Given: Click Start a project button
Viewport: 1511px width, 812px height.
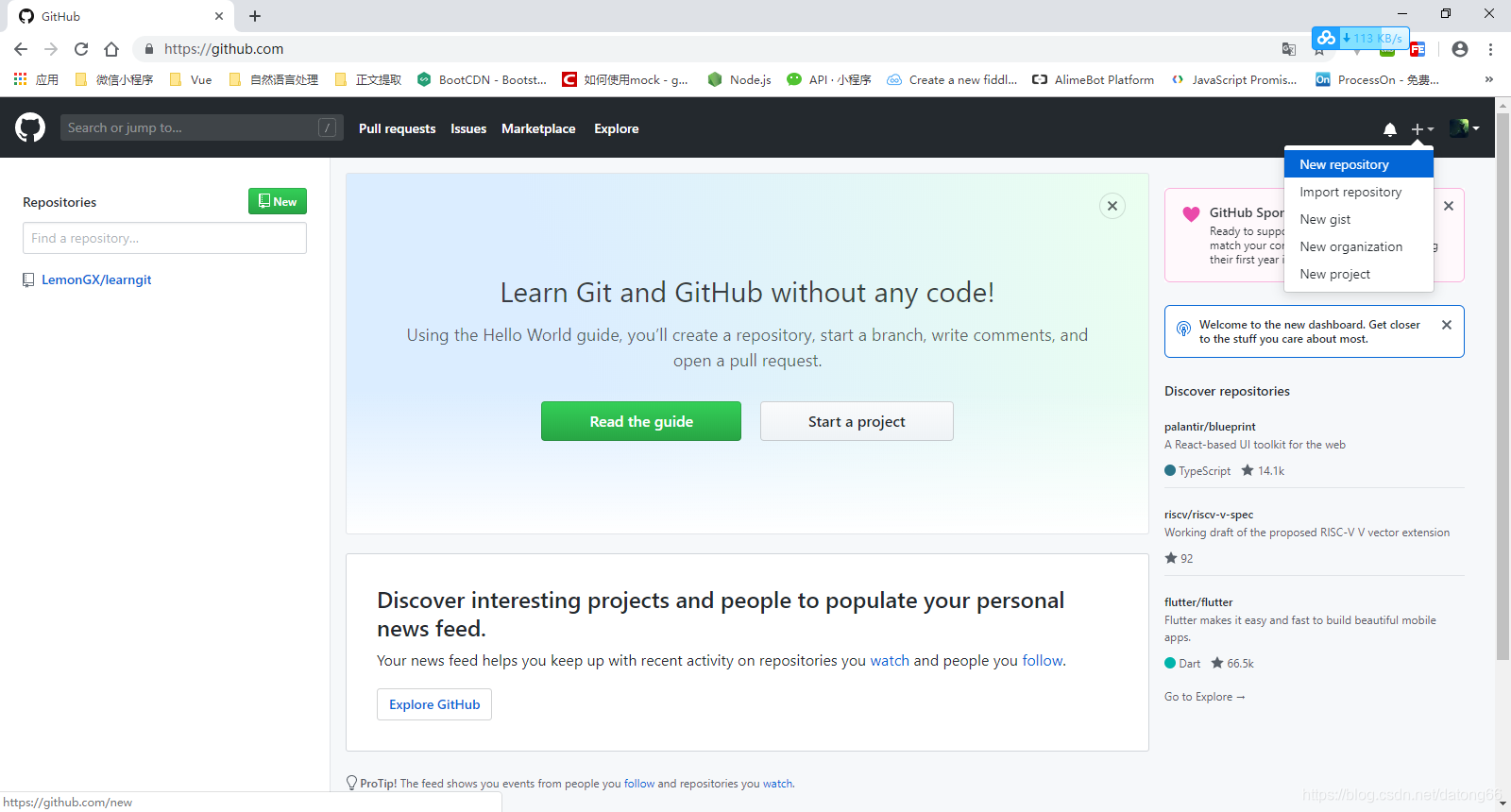Looking at the screenshot, I should (x=857, y=421).
